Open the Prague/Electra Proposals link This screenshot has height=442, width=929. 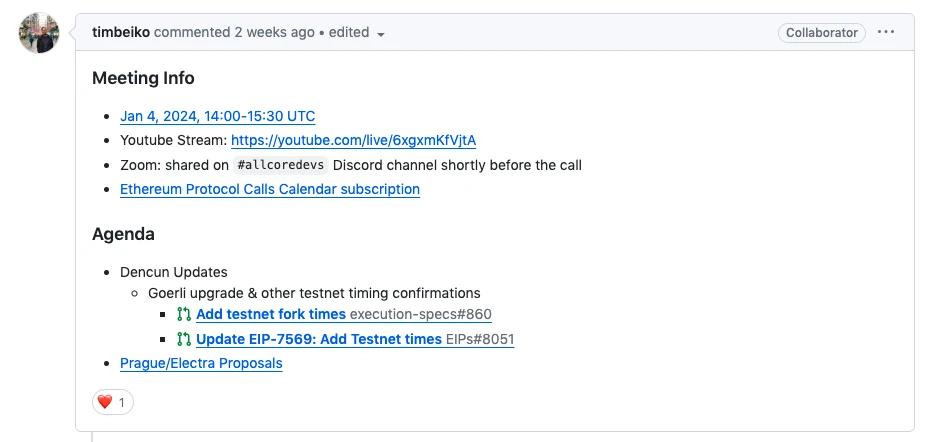[x=201, y=363]
